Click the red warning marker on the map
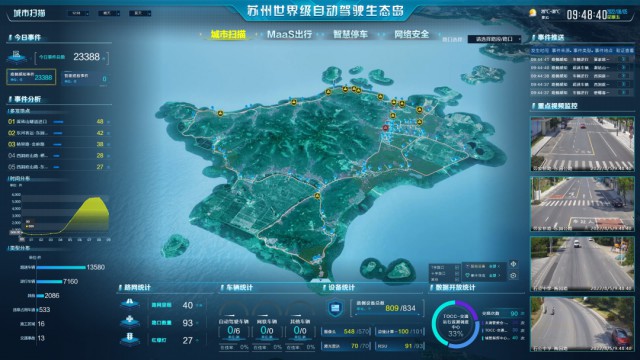 (385, 128)
